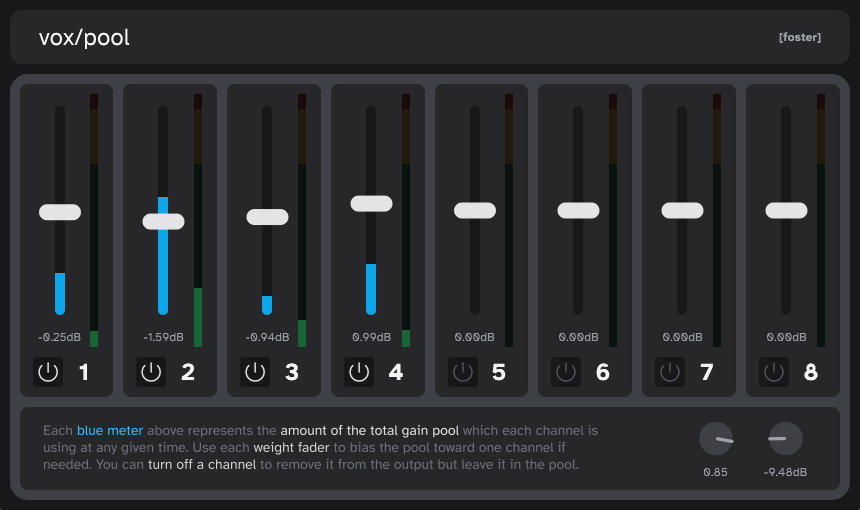Viewport: 860px width, 510px height.
Task: Click channel 3 green level meter
Action: click(x=302, y=220)
